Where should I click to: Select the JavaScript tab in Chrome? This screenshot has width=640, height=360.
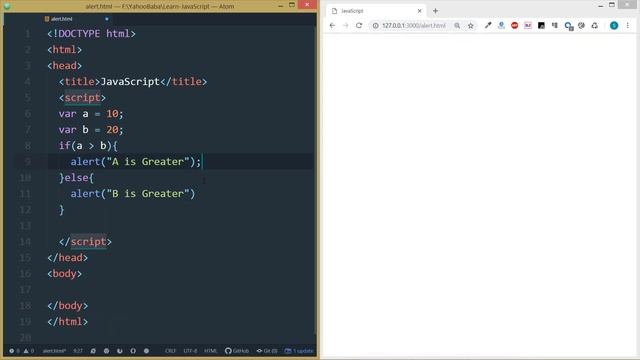click(376, 11)
